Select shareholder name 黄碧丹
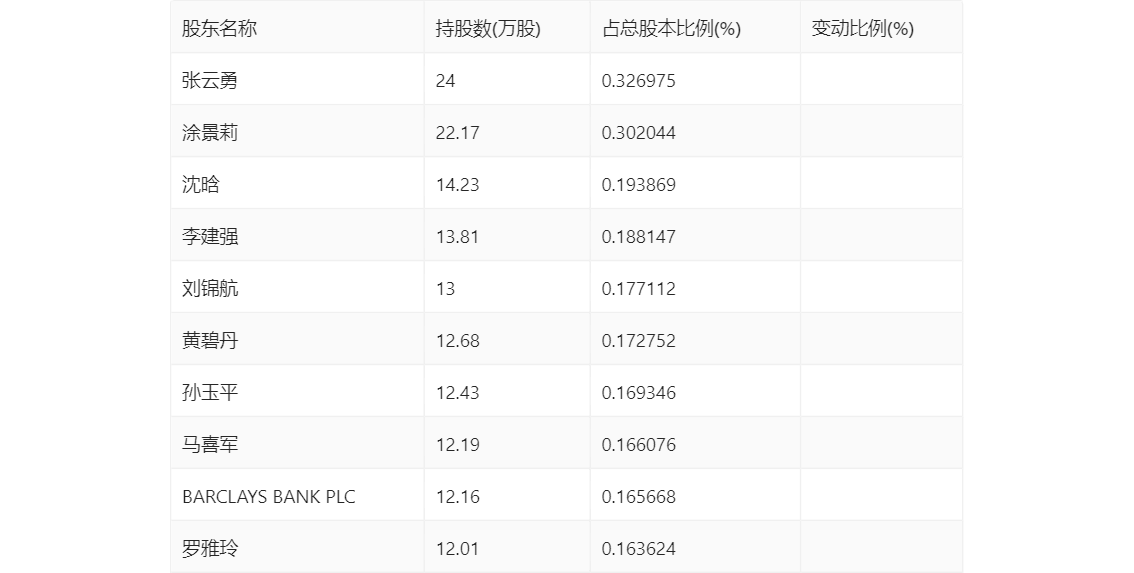The image size is (1134, 573). click(210, 341)
